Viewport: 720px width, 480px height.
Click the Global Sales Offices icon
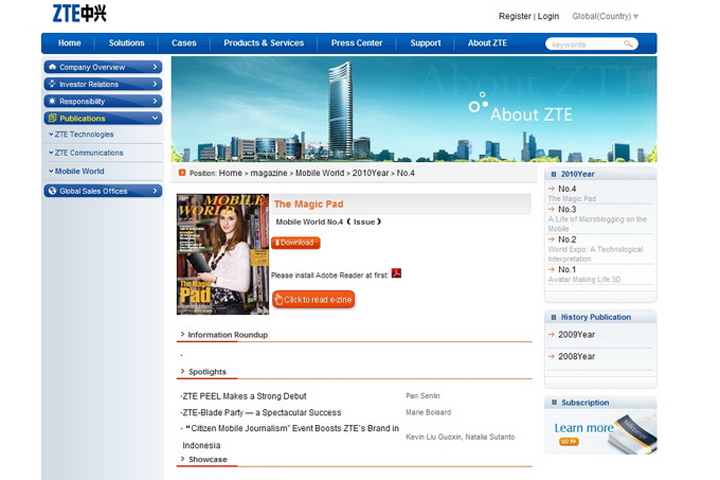[51, 191]
